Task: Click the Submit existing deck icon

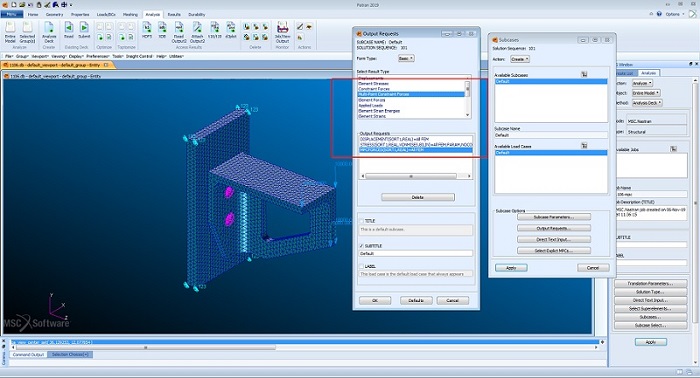Action: click(84, 30)
